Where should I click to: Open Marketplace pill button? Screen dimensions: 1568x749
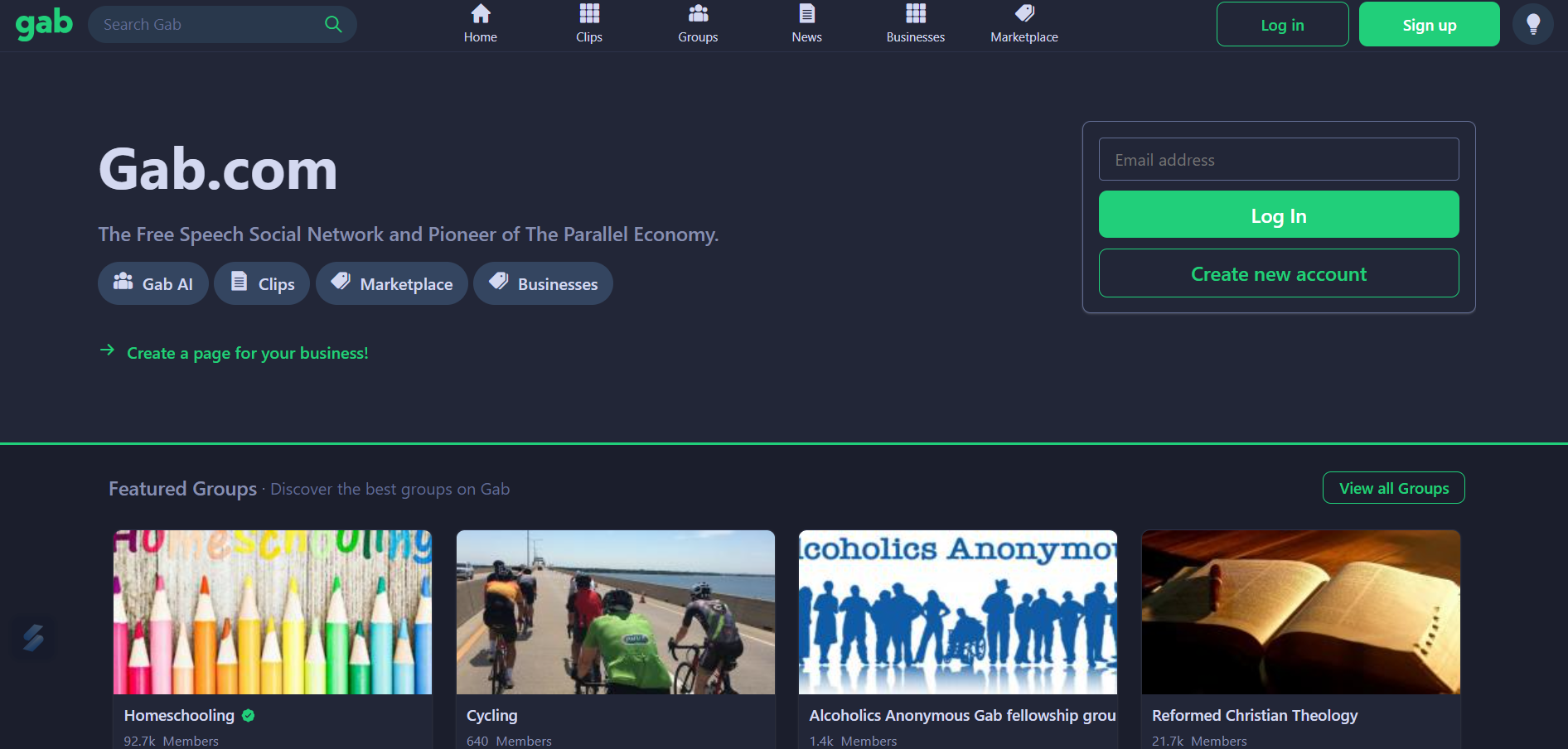392,283
